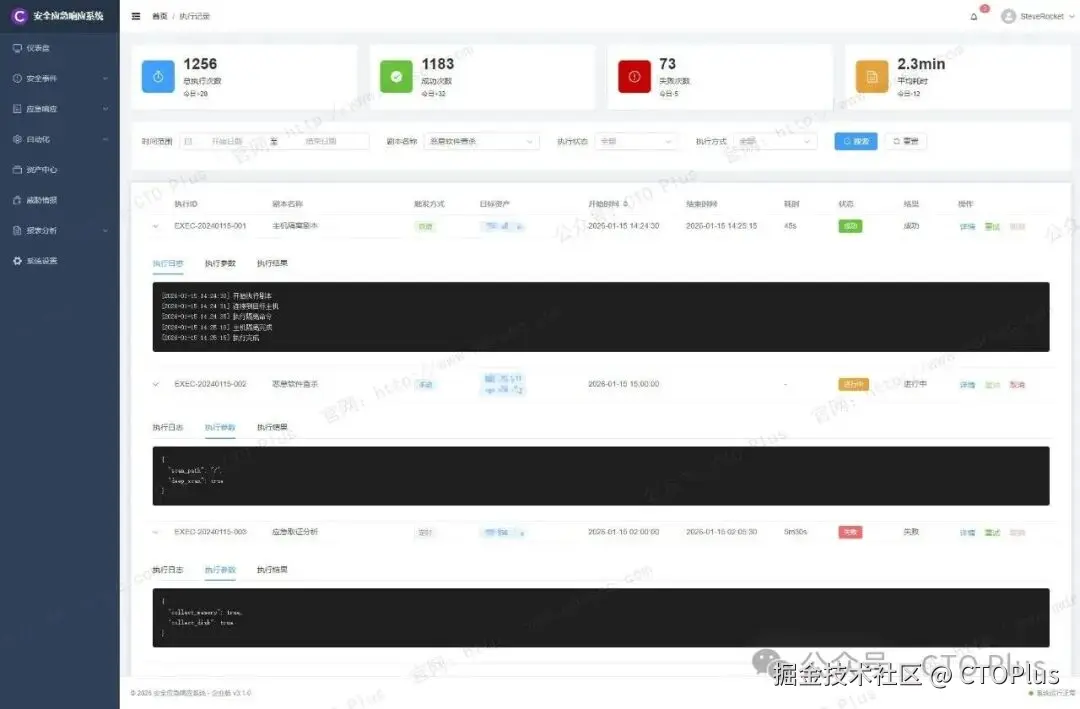Click the orange 进行中 status badge
The height and width of the screenshot is (709, 1080).
(853, 384)
